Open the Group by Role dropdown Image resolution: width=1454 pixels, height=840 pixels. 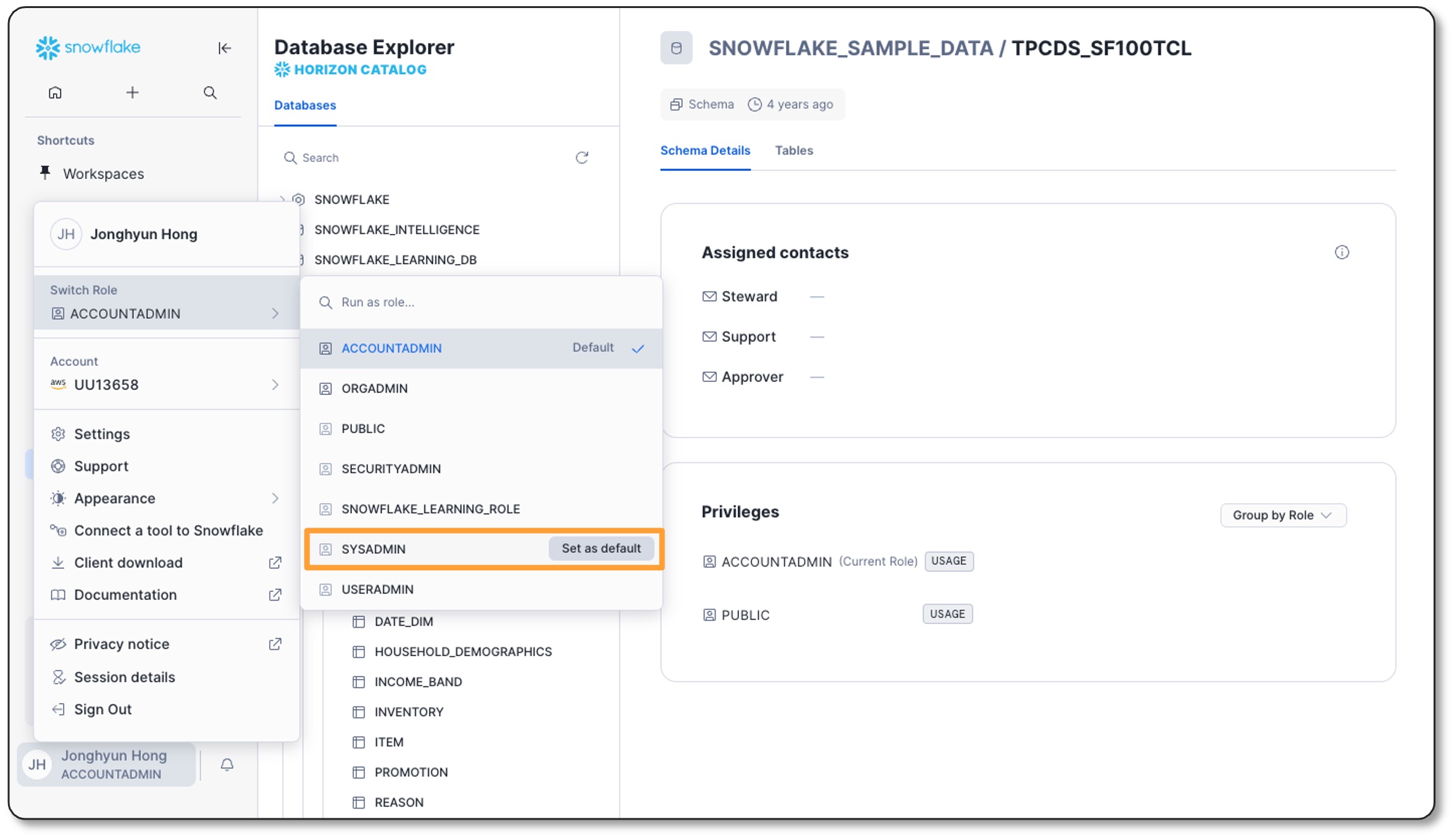tap(1282, 515)
